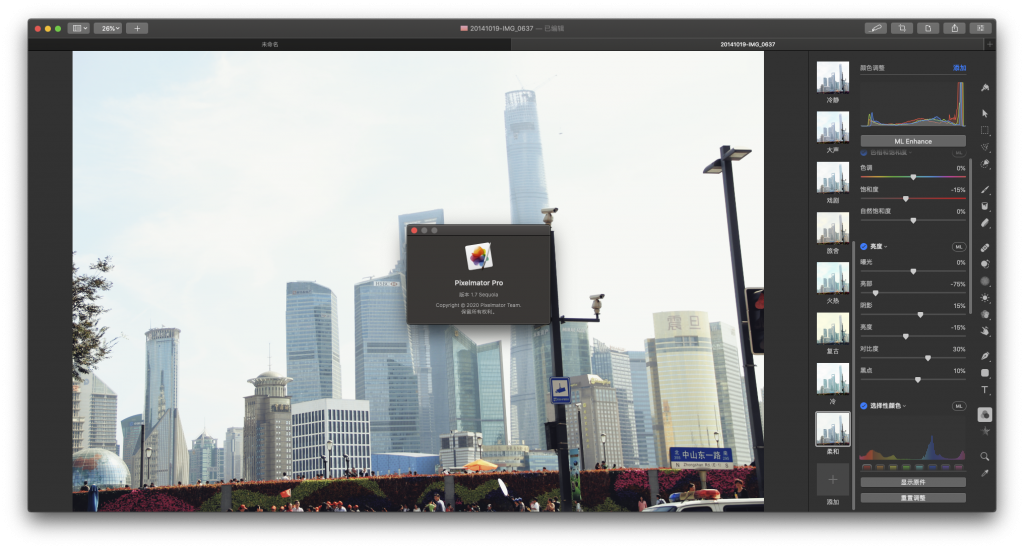Image resolution: width=1024 pixels, height=549 pixels.
Task: Toggle the sidebar panel toolbar button at the far right
Action: [980, 28]
